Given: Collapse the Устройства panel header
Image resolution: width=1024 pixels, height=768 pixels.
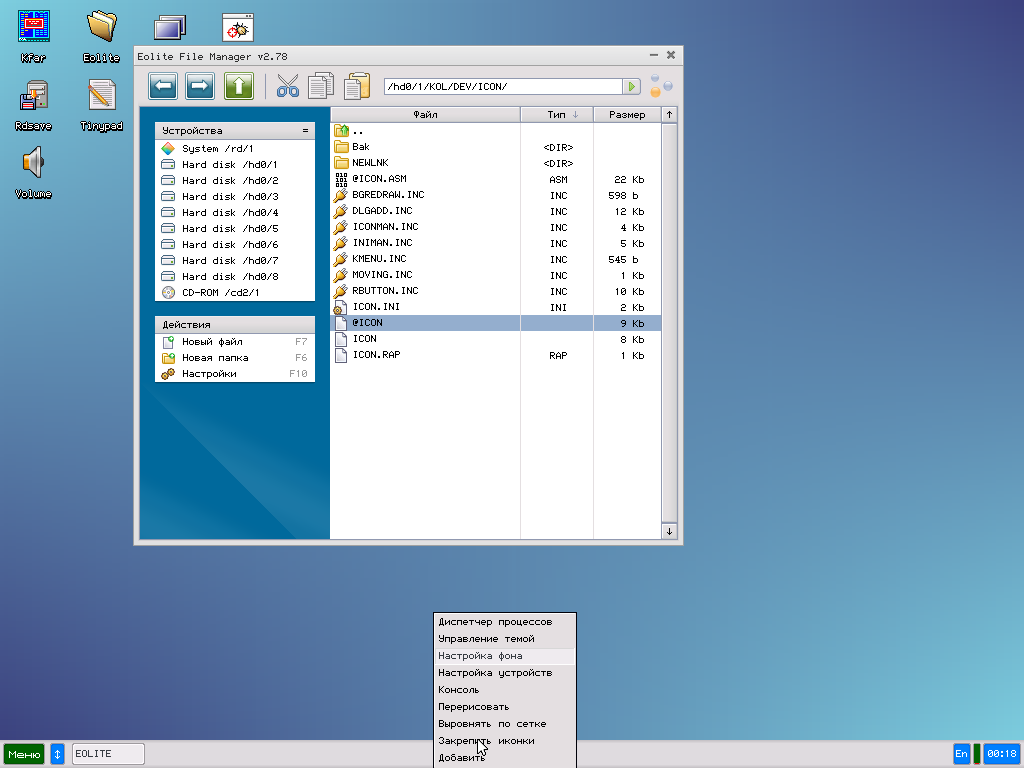Looking at the screenshot, I should click(305, 131).
